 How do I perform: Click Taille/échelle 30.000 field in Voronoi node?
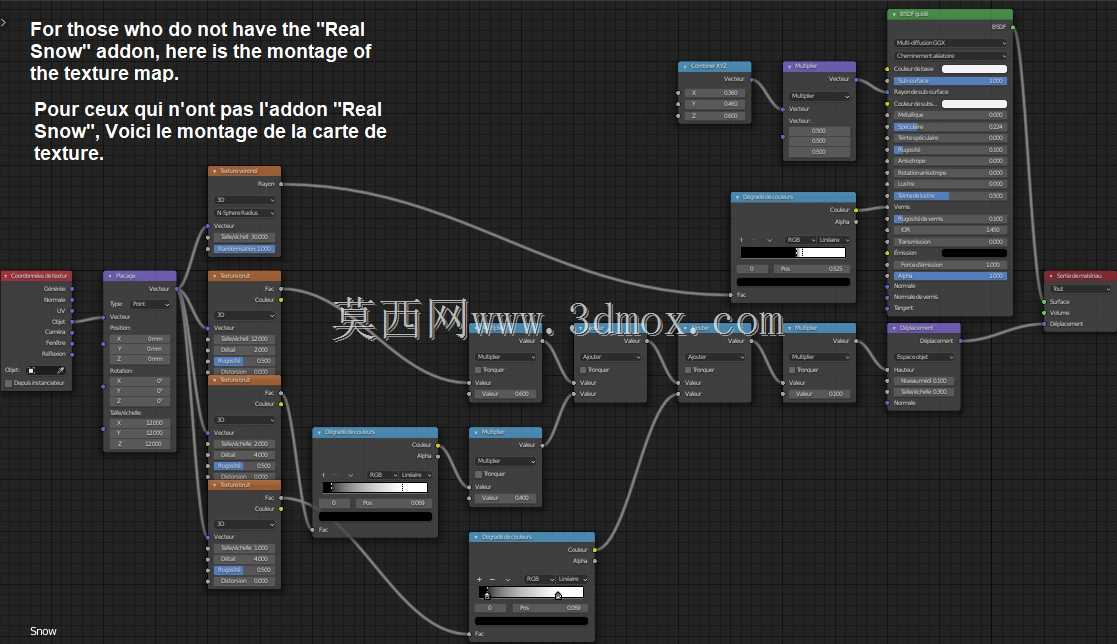point(244,237)
